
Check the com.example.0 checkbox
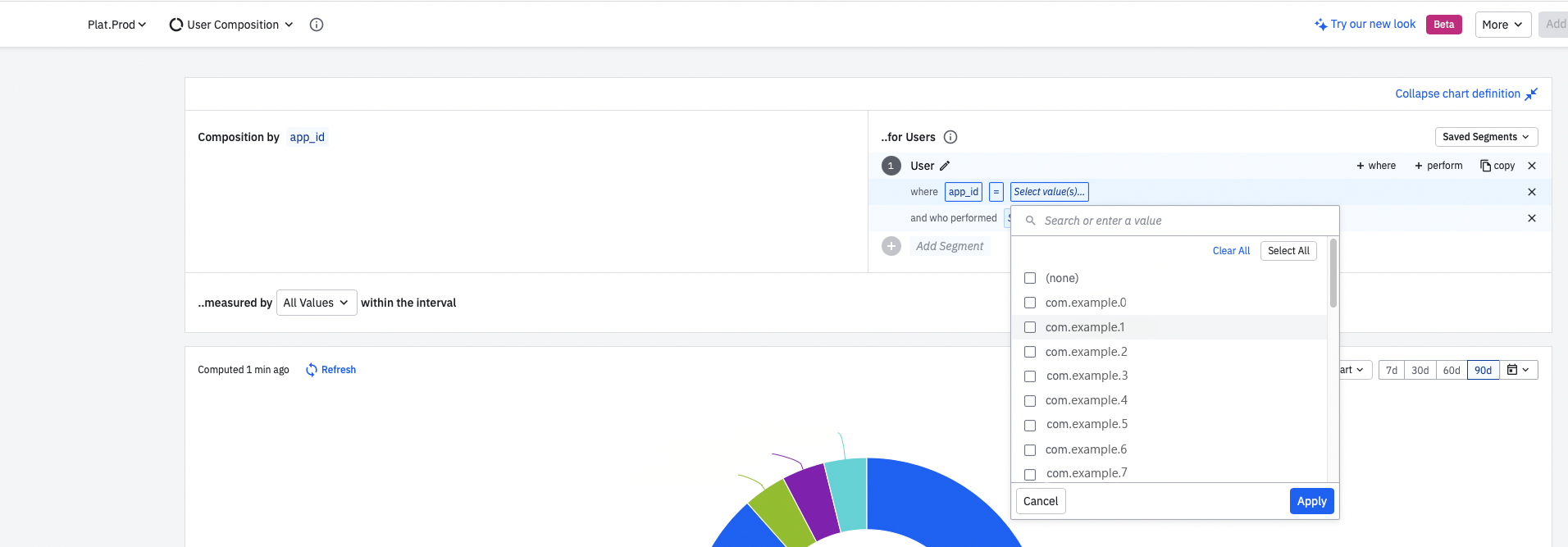tap(1030, 303)
